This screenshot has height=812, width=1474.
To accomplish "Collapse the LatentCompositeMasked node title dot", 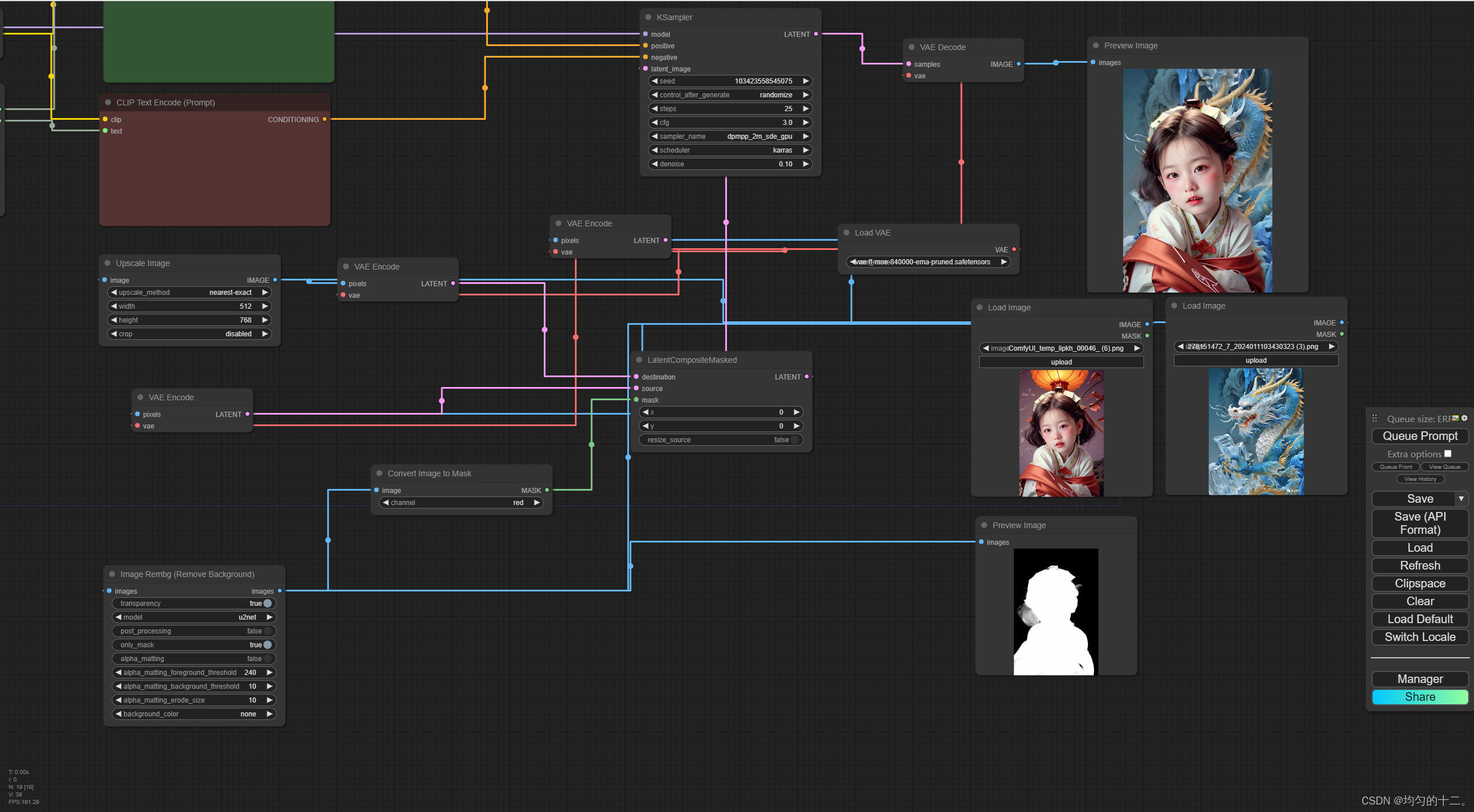I will (639, 360).
